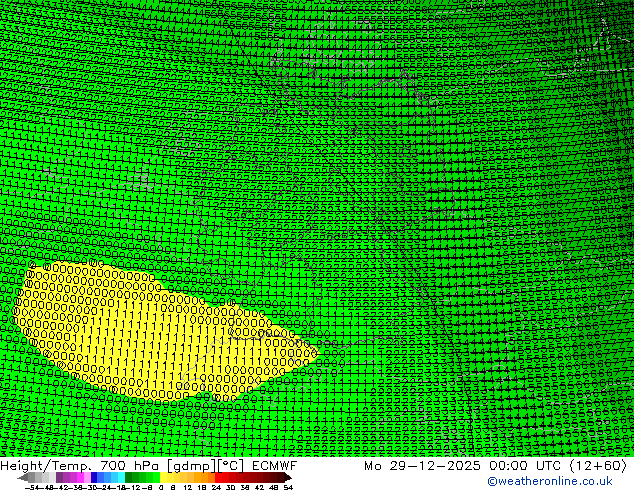The width and height of the screenshot is (634, 490).
Task: Click the [gdmp] unit label
Action: 192,466
